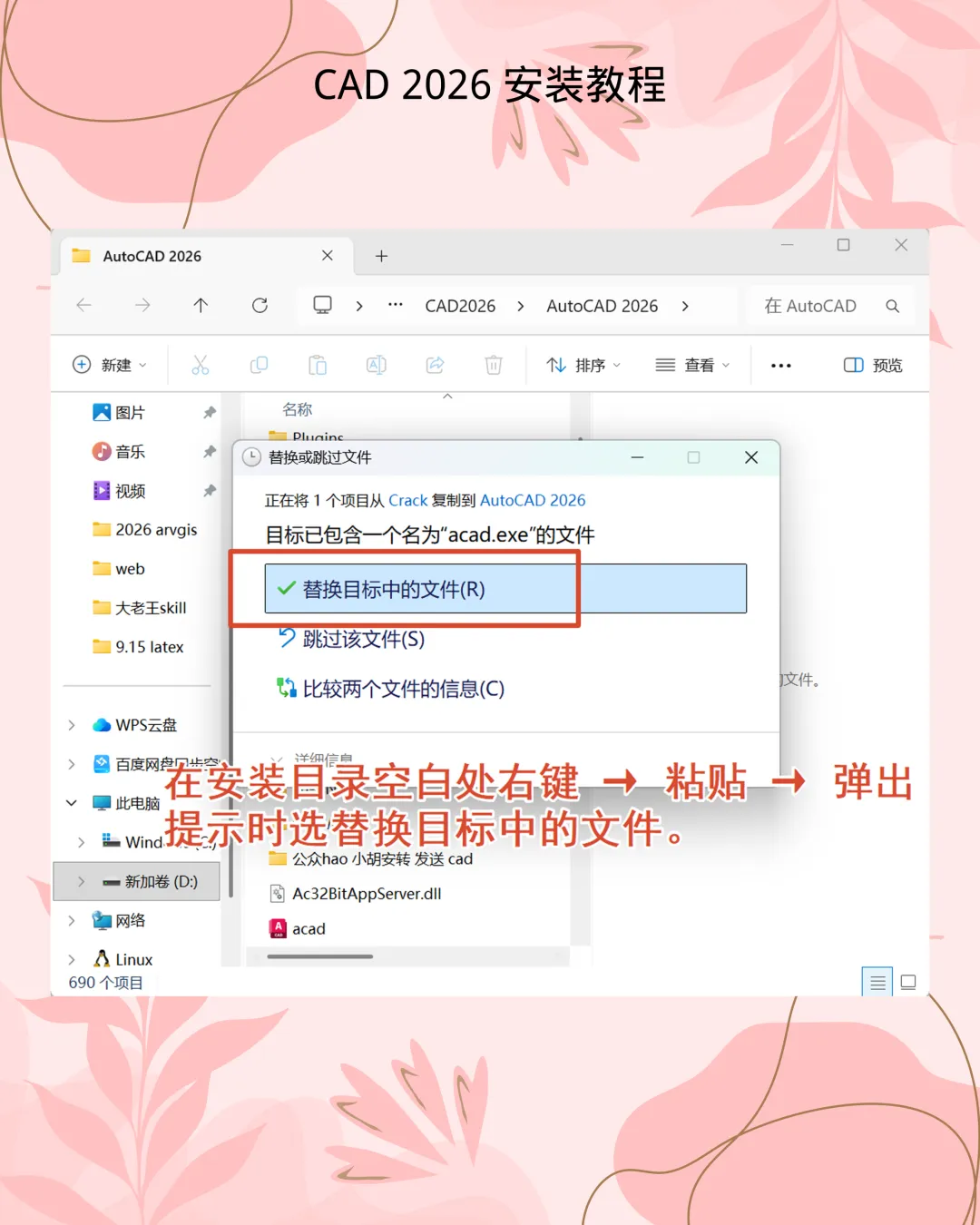Click the Forward navigation arrow
980x1225 pixels.
142,306
